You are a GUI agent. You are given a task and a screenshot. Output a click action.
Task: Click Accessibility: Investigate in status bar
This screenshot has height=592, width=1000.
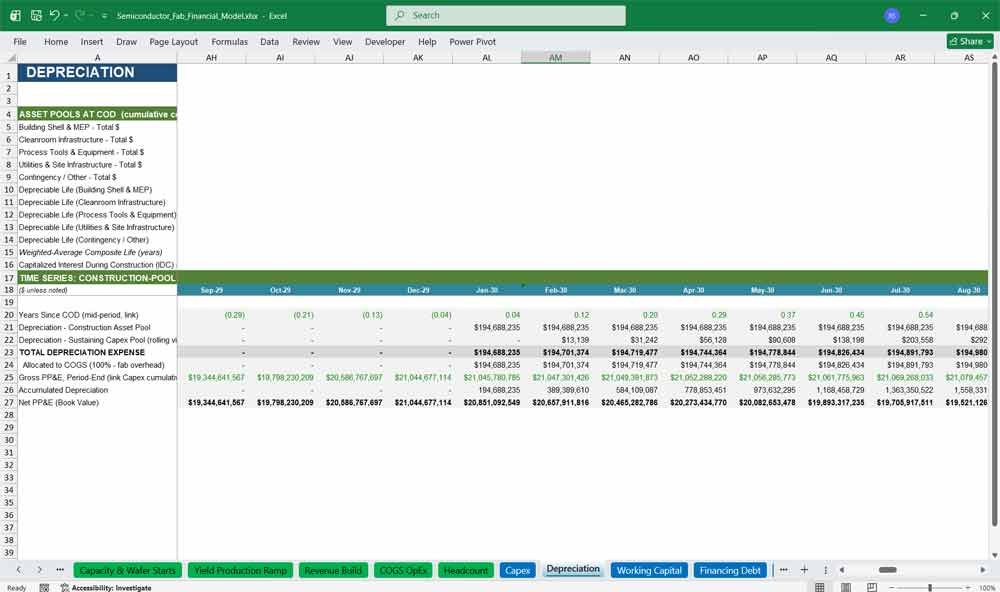pyautogui.click(x=107, y=588)
